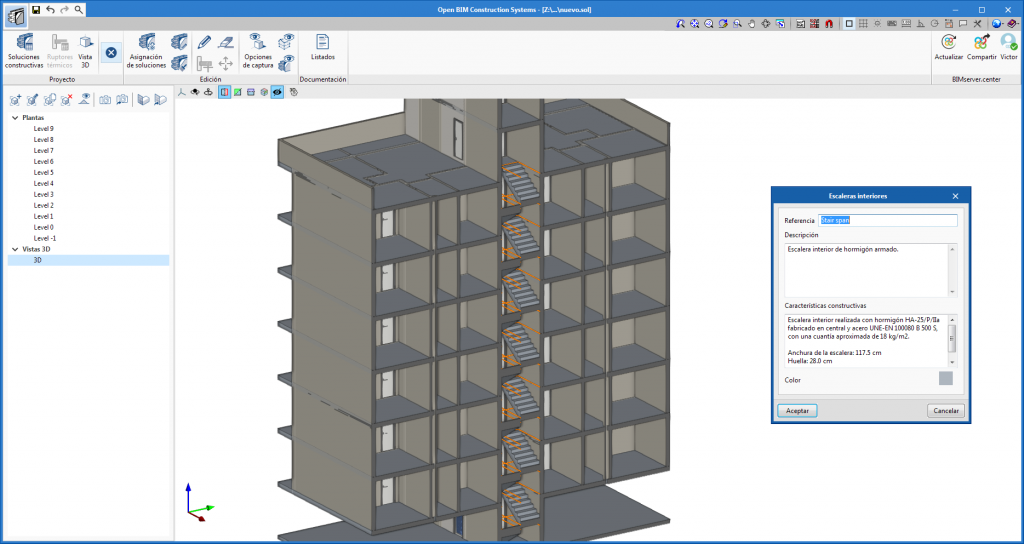The height and width of the screenshot is (544, 1024).
Task: Collapse the Vistas 3D tree node
Action: pyautogui.click(x=15, y=249)
